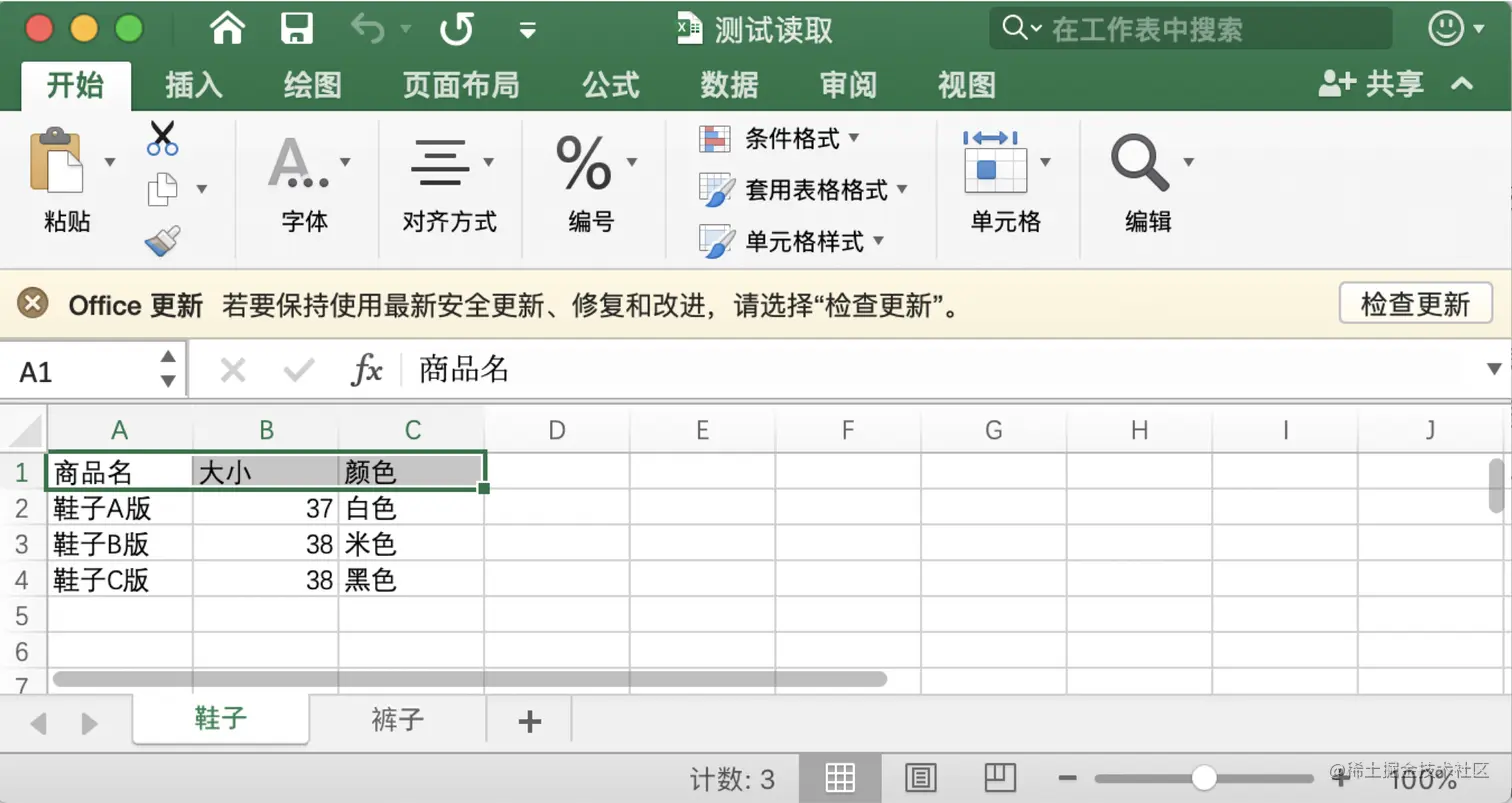Viewport: 1512px width, 803px height.
Task: Open the 字体 font group
Action: [304, 182]
